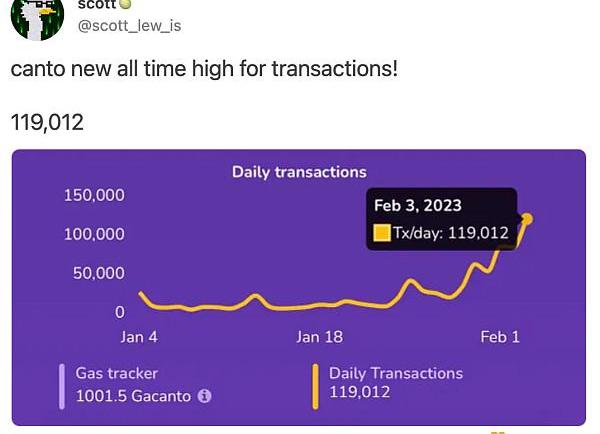This screenshot has width=600, height=434.
Task: Click the info icon beside 1001.5 Gacanto
Action: click(204, 396)
